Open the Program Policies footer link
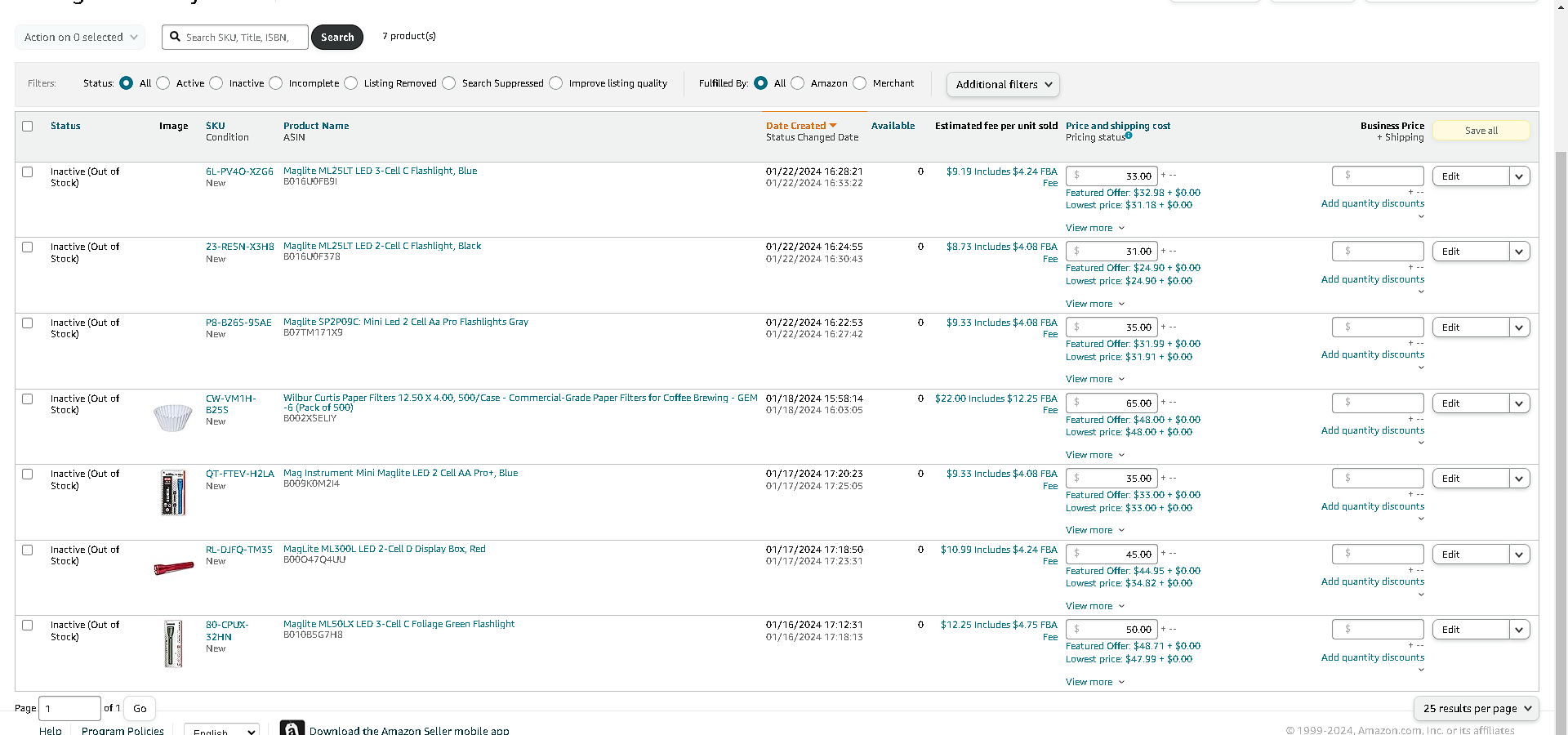 point(122,730)
